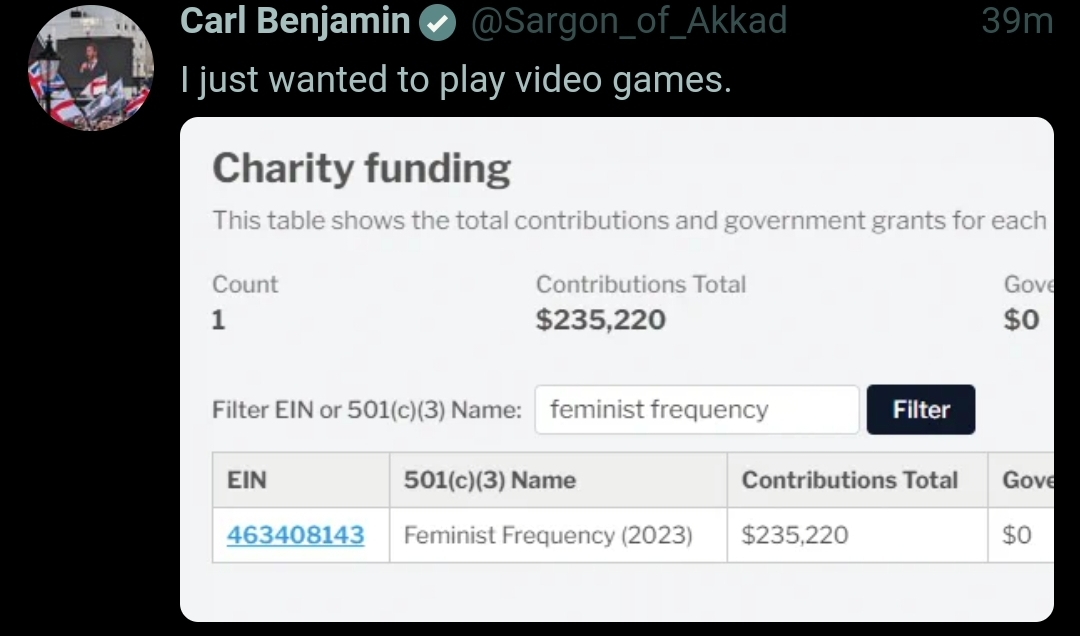
Task: Click the @Sargon_of_Akkad handle
Action: coord(628,22)
